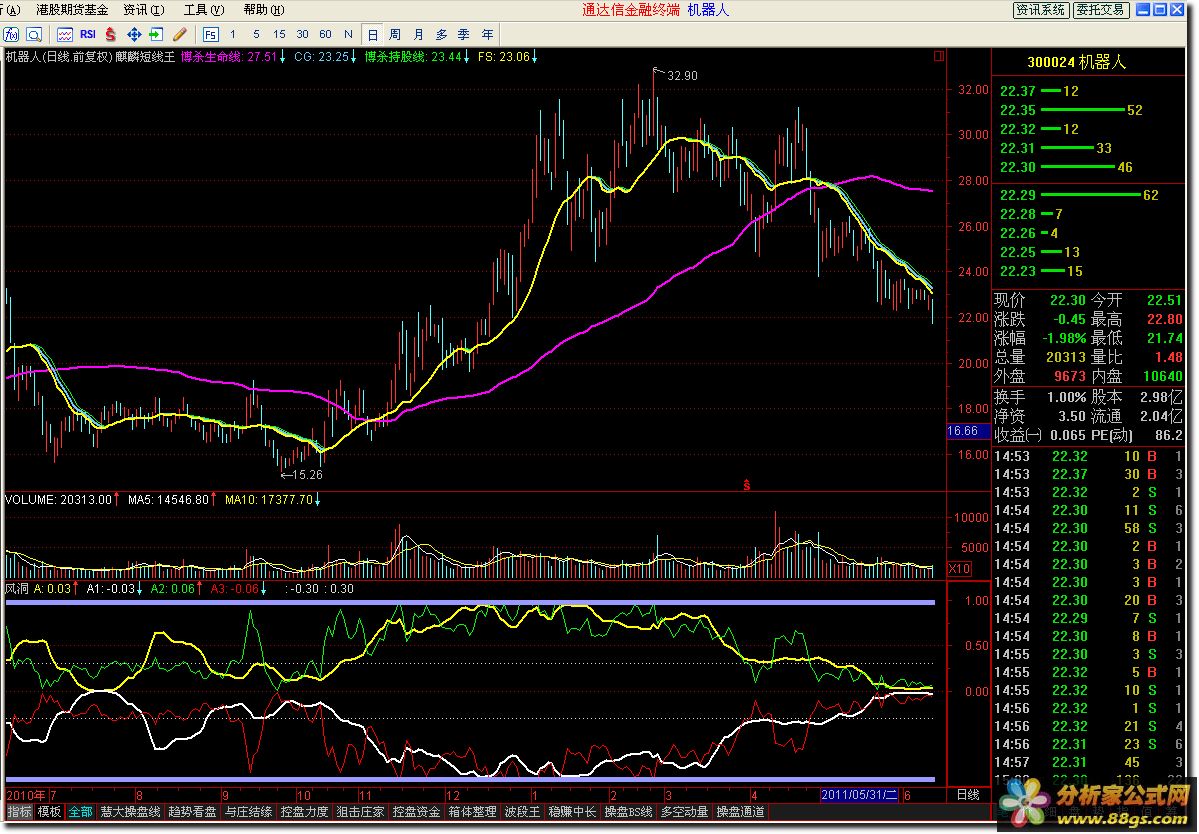Click the red S marker below price chart

(x=746, y=485)
